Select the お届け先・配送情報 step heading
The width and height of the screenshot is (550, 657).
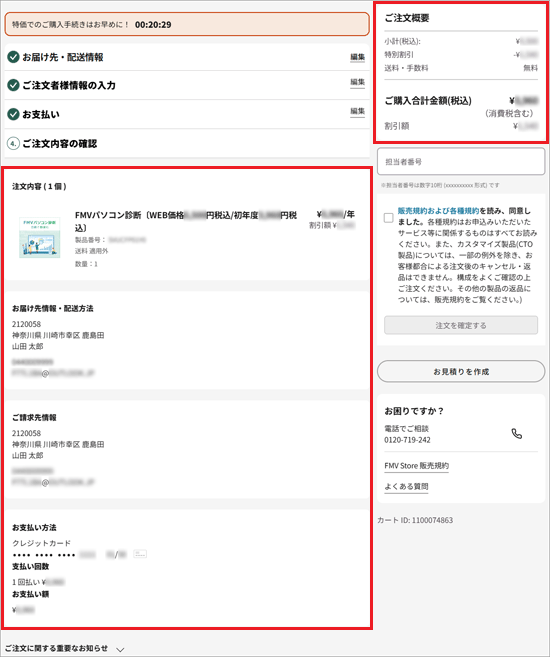63,57
